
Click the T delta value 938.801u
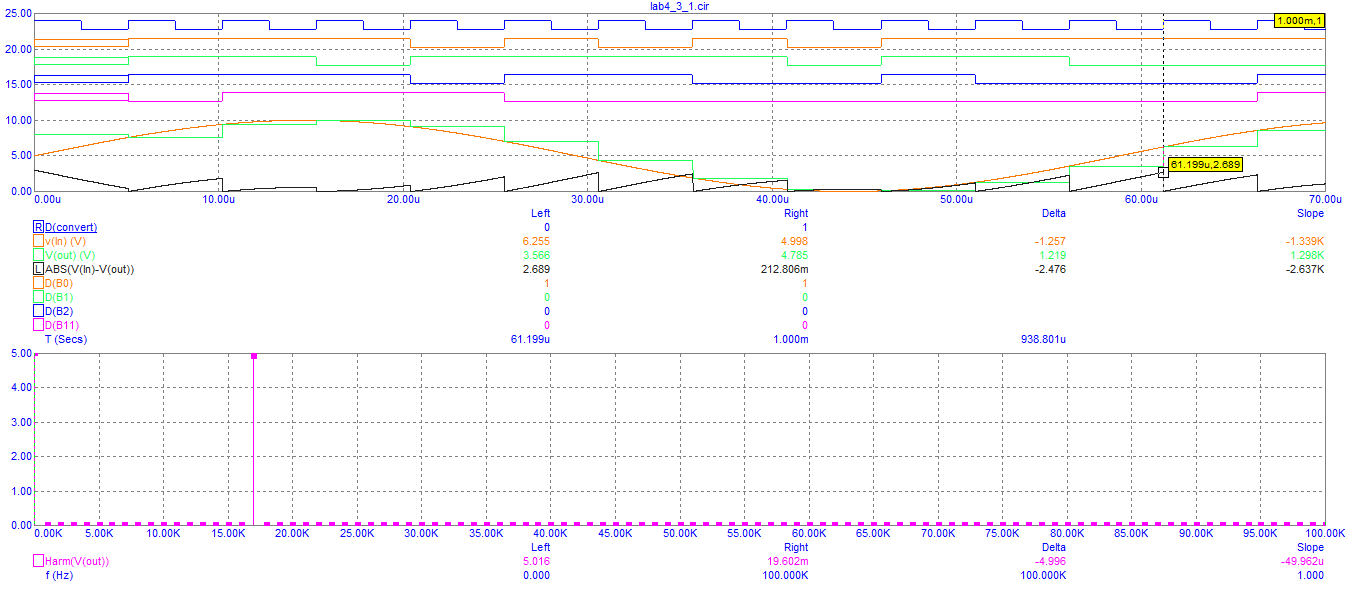tap(1044, 339)
